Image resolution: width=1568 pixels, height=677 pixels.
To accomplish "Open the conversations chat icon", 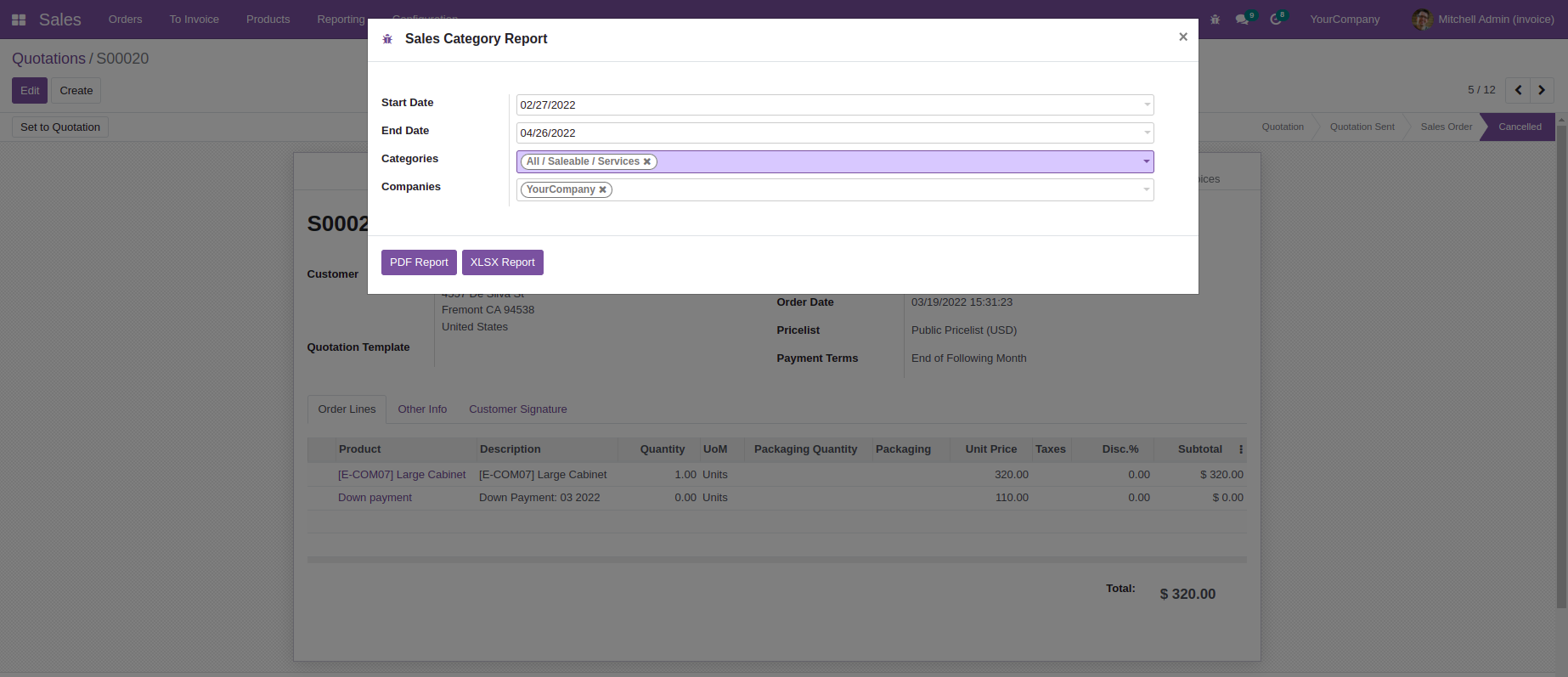I will point(1242,20).
